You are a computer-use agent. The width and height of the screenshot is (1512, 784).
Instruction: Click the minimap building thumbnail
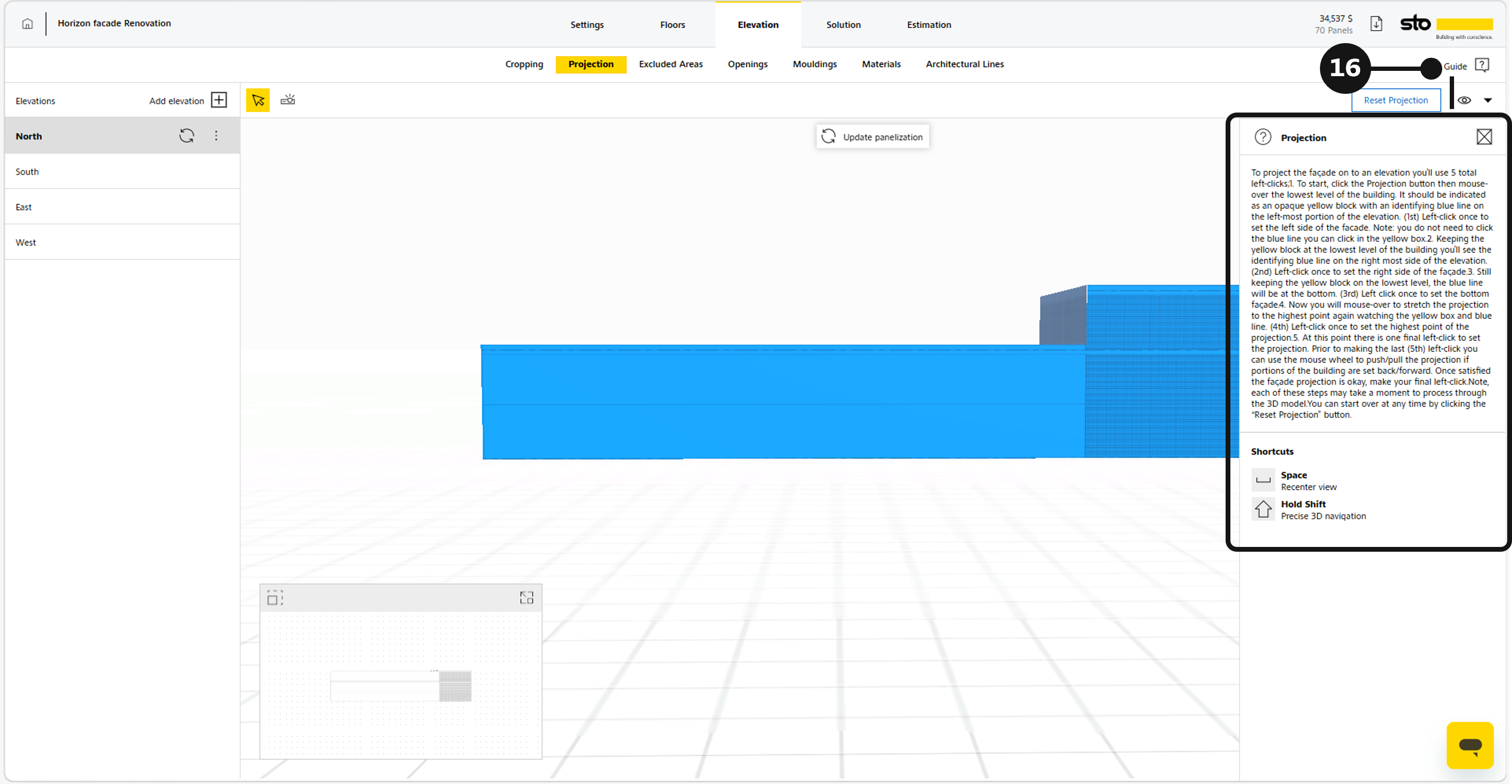point(401,685)
